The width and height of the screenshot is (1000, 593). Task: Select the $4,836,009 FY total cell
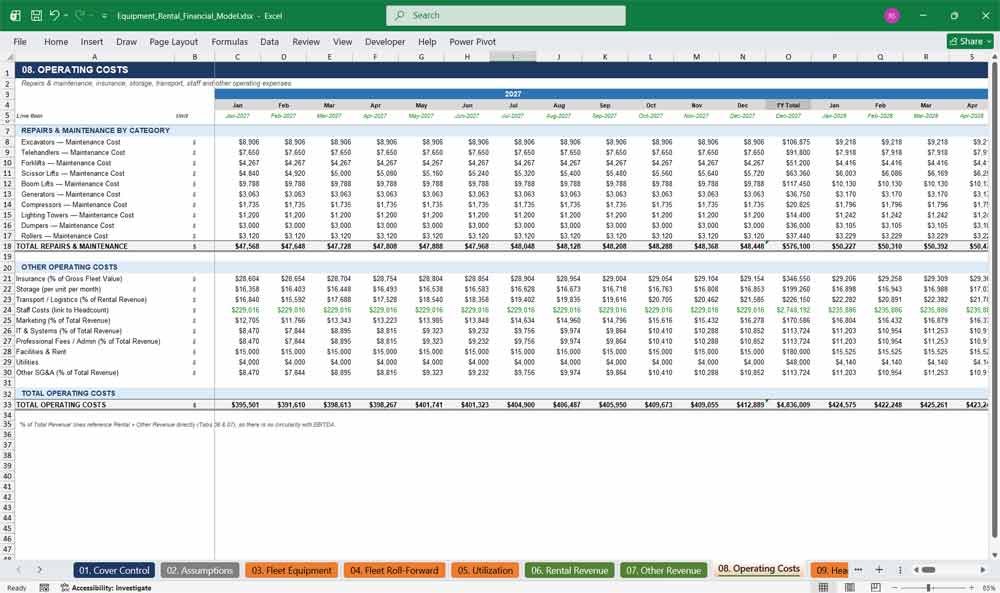tap(788, 405)
